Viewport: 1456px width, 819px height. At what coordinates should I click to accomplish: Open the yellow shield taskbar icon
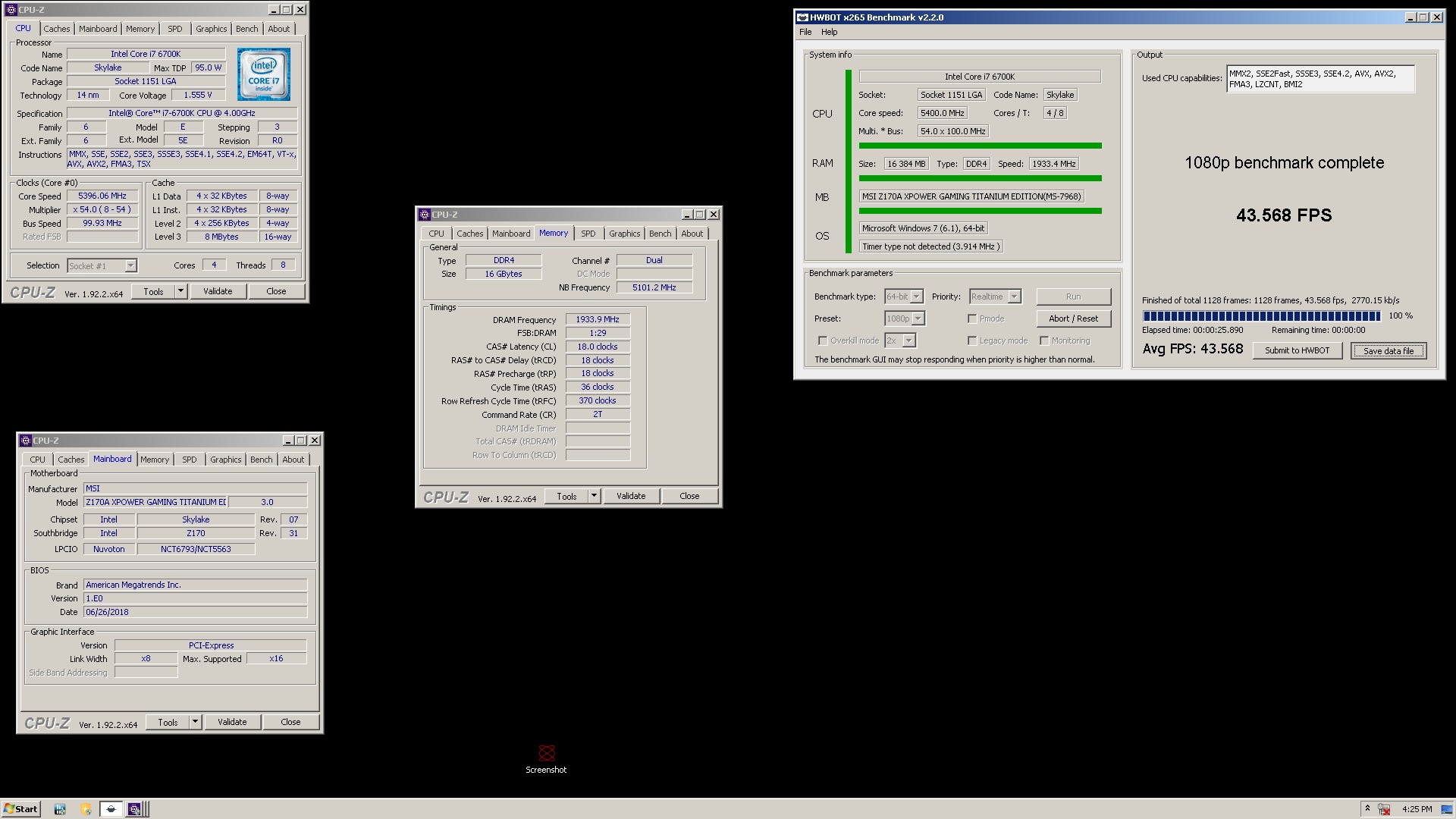(86, 809)
